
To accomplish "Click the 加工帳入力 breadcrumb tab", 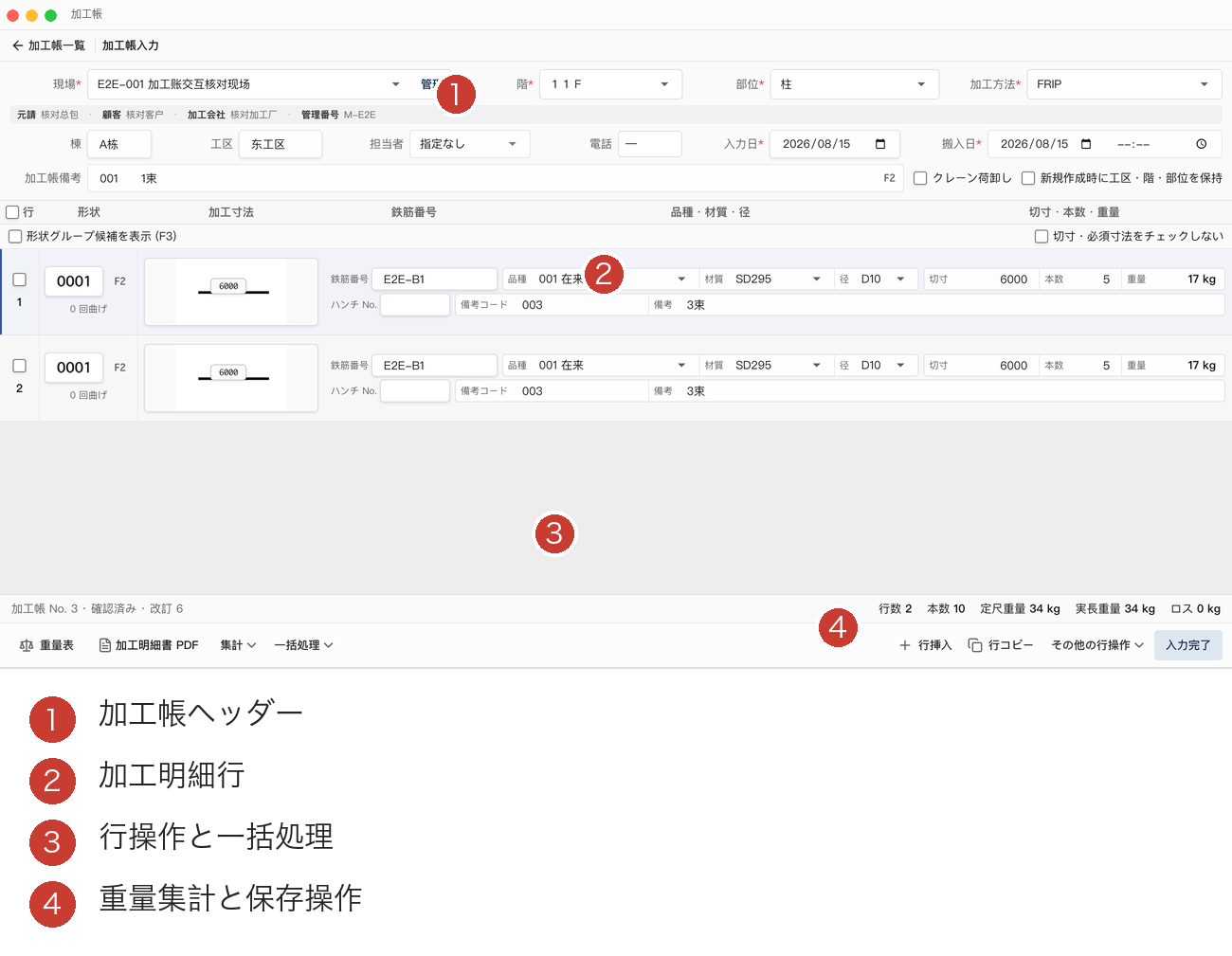I will (131, 45).
